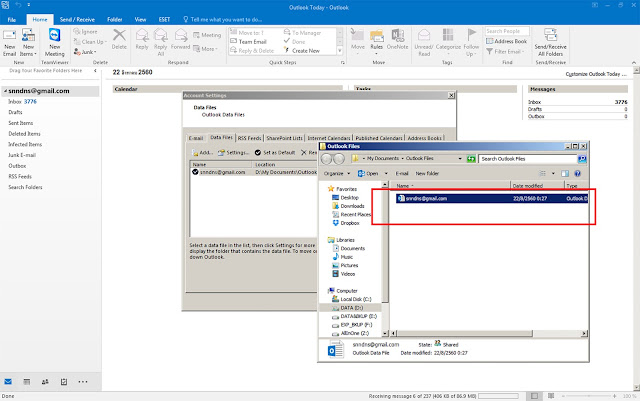The width and height of the screenshot is (640, 401).
Task: Click the green refresh icon beside address bar
Action: click(471, 159)
